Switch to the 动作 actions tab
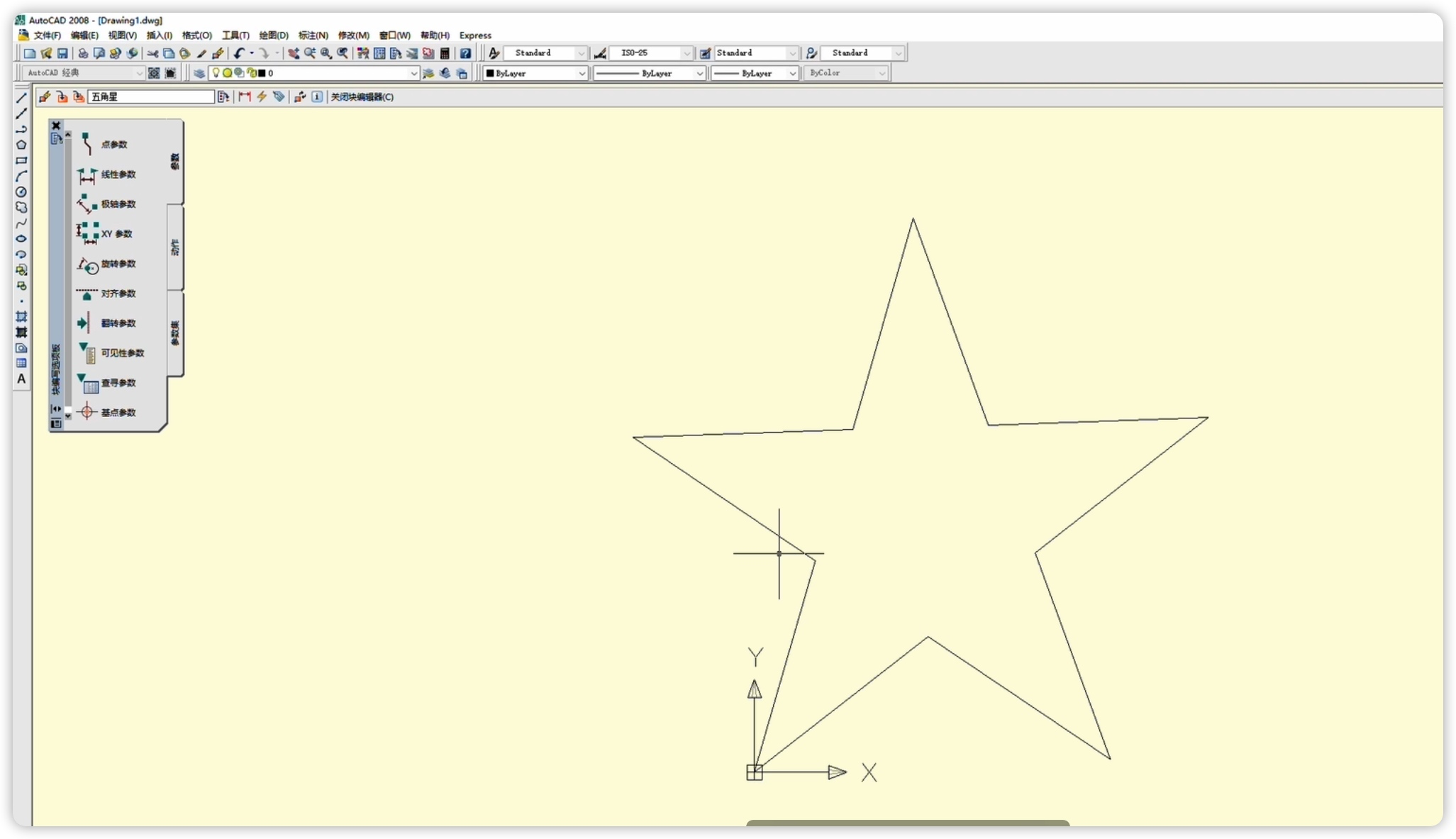The width and height of the screenshot is (1456, 839). pos(175,248)
